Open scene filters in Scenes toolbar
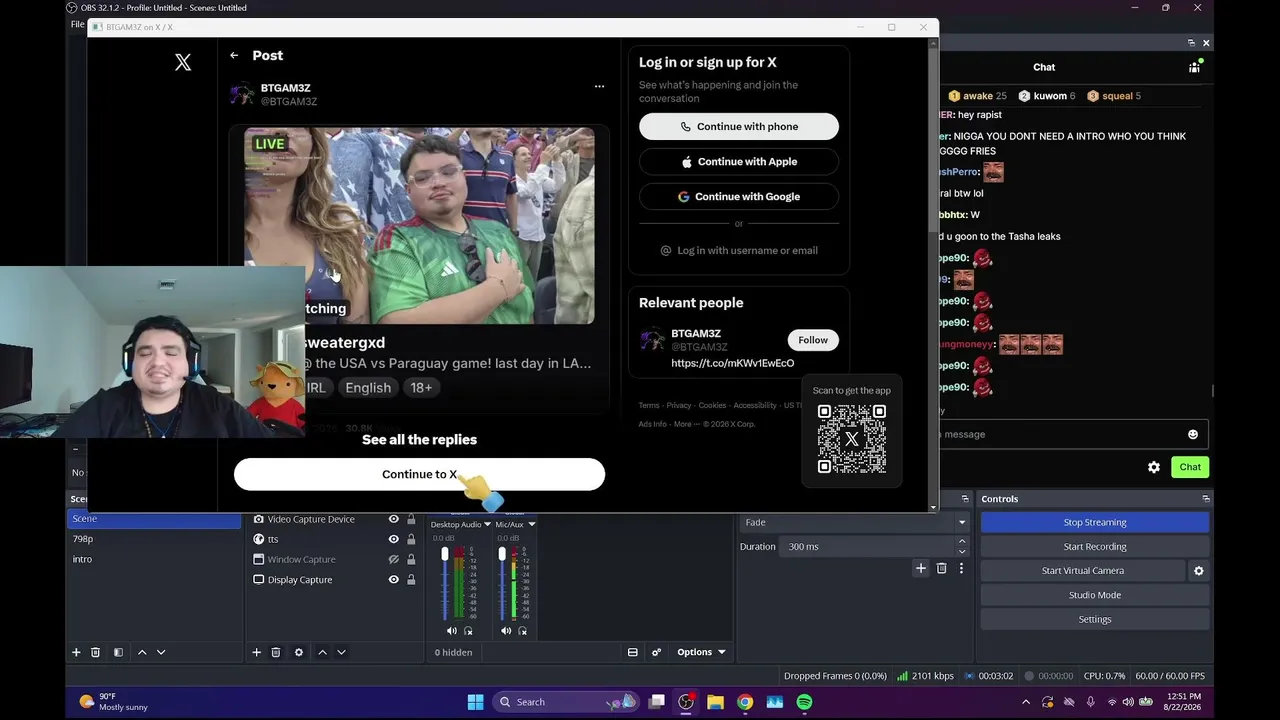 [x=118, y=652]
